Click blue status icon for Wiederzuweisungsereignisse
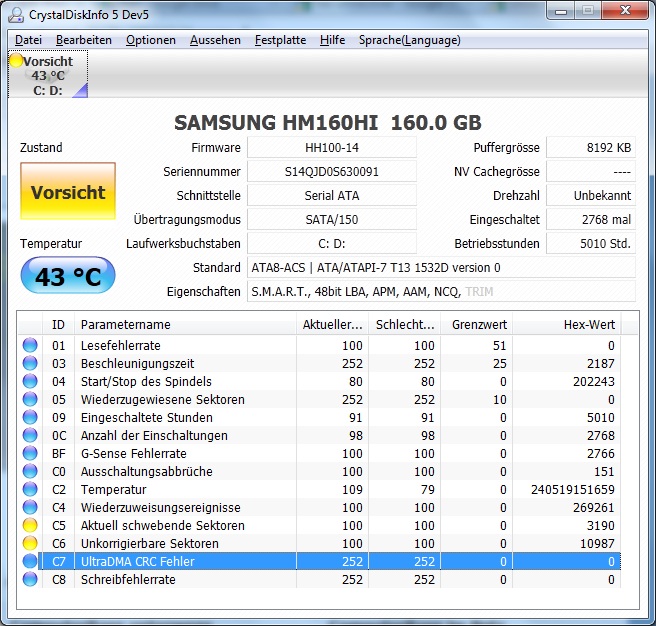 coord(30,507)
